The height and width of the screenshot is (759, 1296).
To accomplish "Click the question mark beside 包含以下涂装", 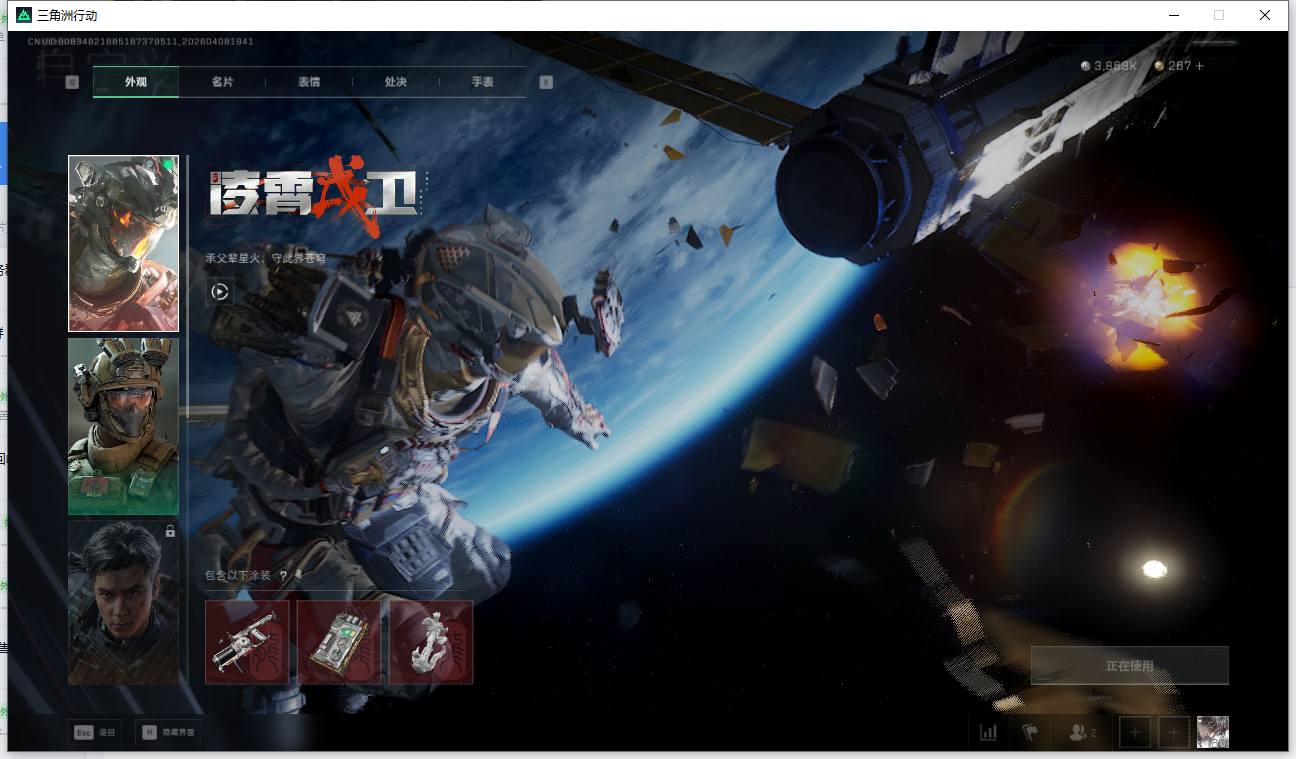I will [283, 575].
